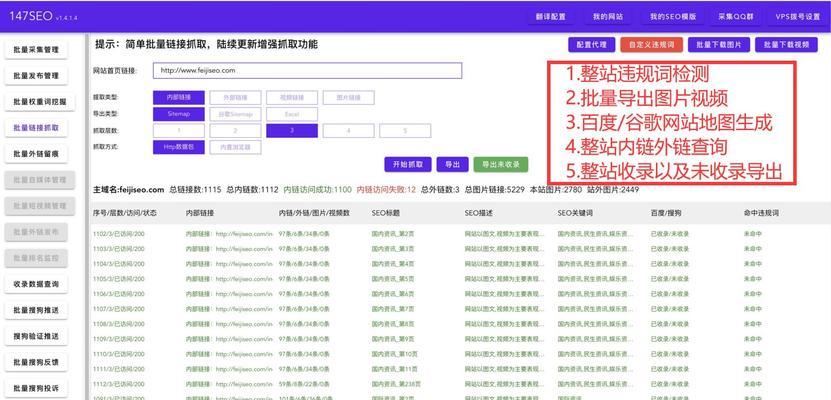Viewport: 831px width, 400px height.
Task: Click the SEO title 国内资讯_第10页
Action: click(x=394, y=354)
